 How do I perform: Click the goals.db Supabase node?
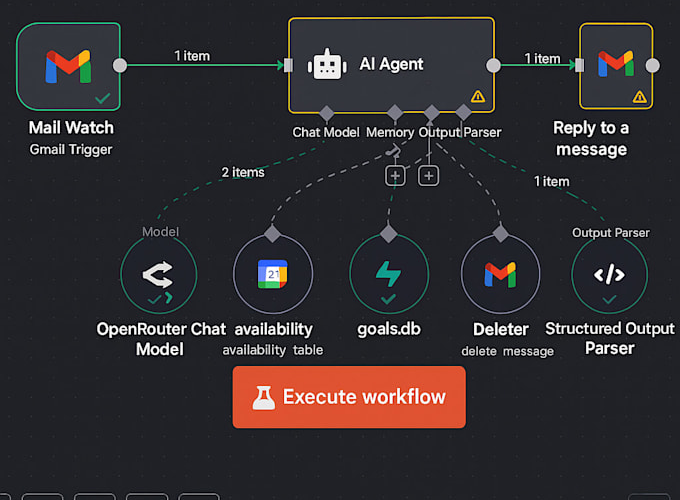pyautogui.click(x=389, y=274)
